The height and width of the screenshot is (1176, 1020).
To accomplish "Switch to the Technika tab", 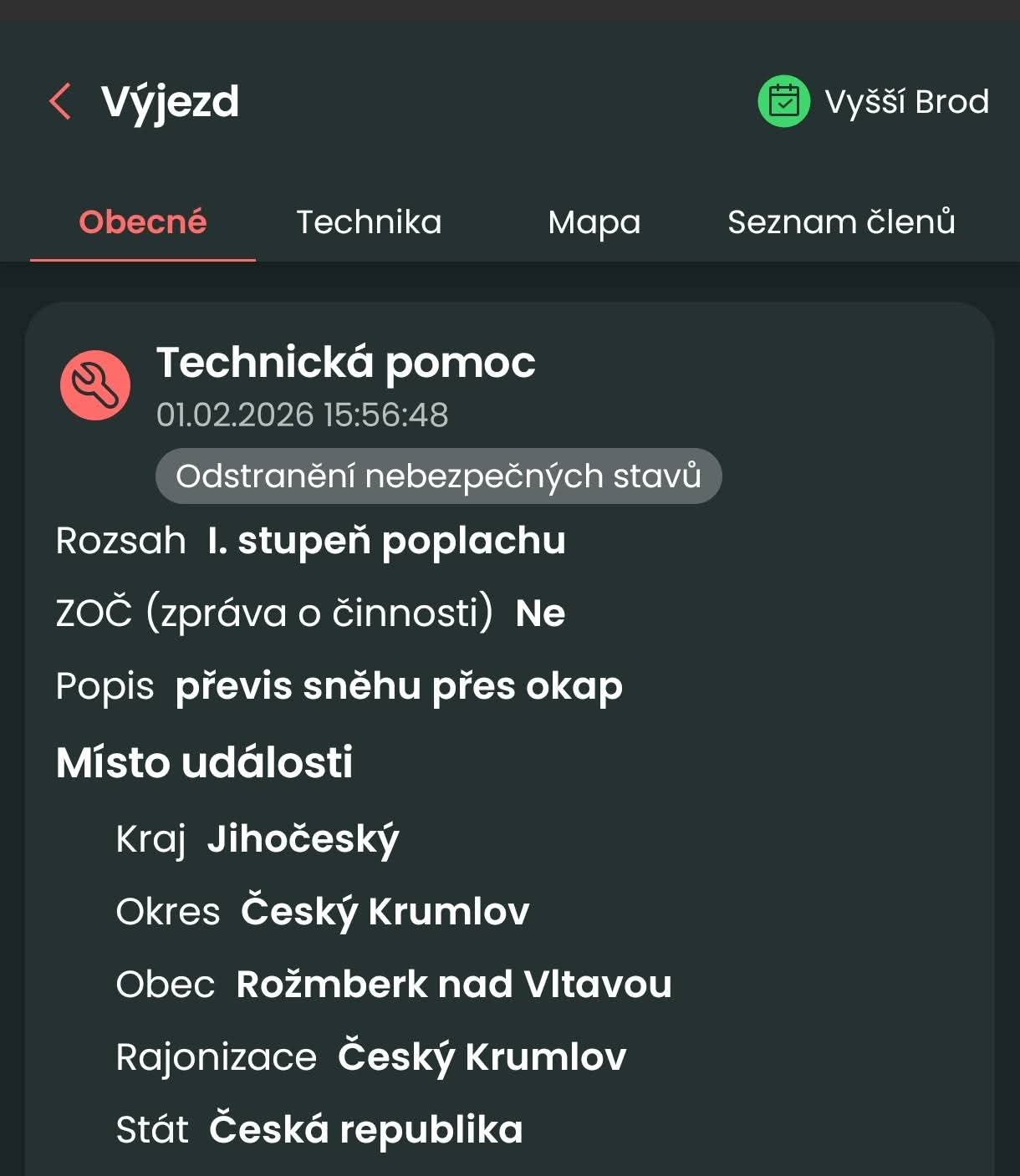I will pyautogui.click(x=369, y=222).
